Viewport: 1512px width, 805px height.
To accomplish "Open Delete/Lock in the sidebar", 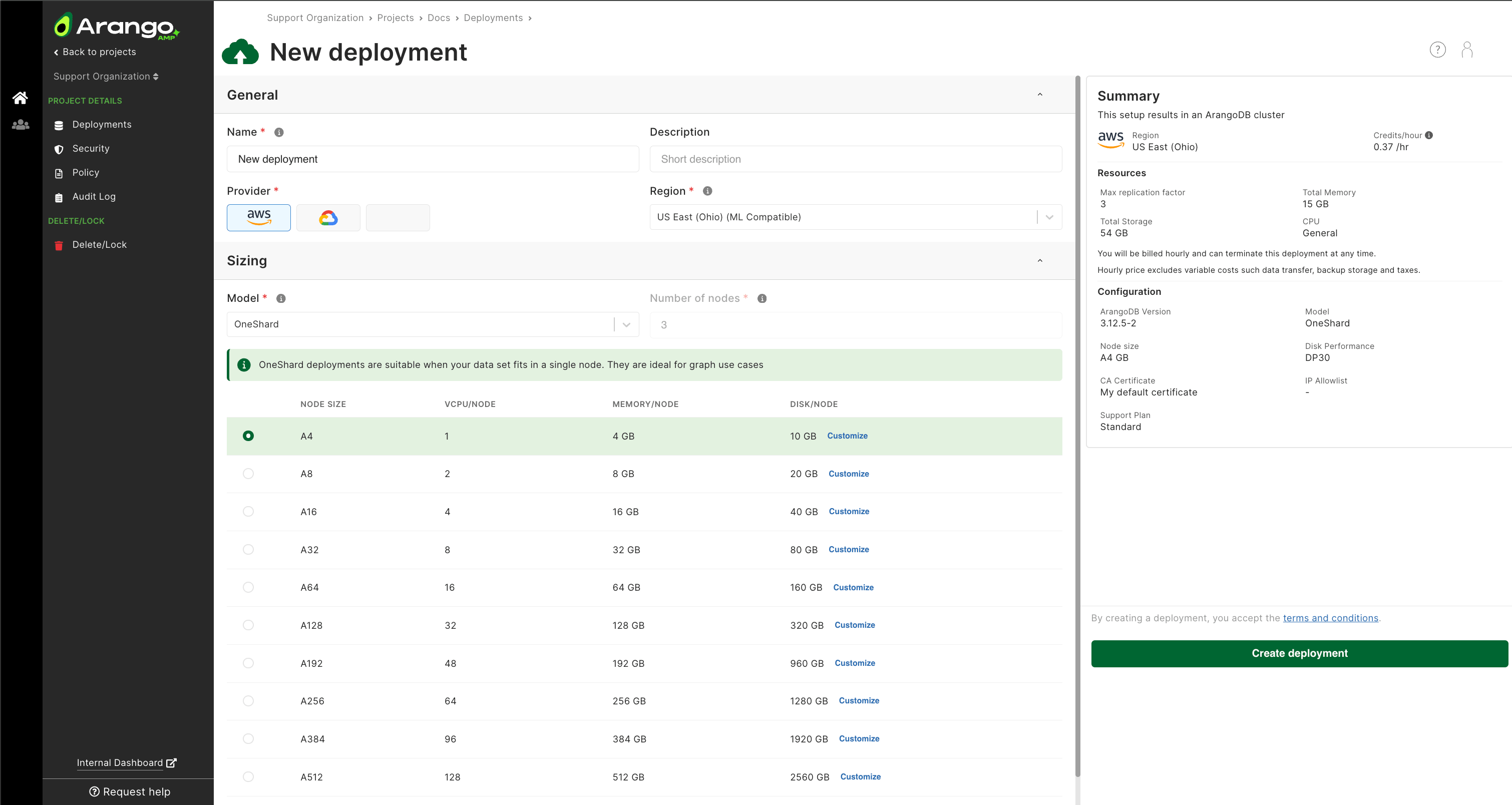I will (x=99, y=245).
